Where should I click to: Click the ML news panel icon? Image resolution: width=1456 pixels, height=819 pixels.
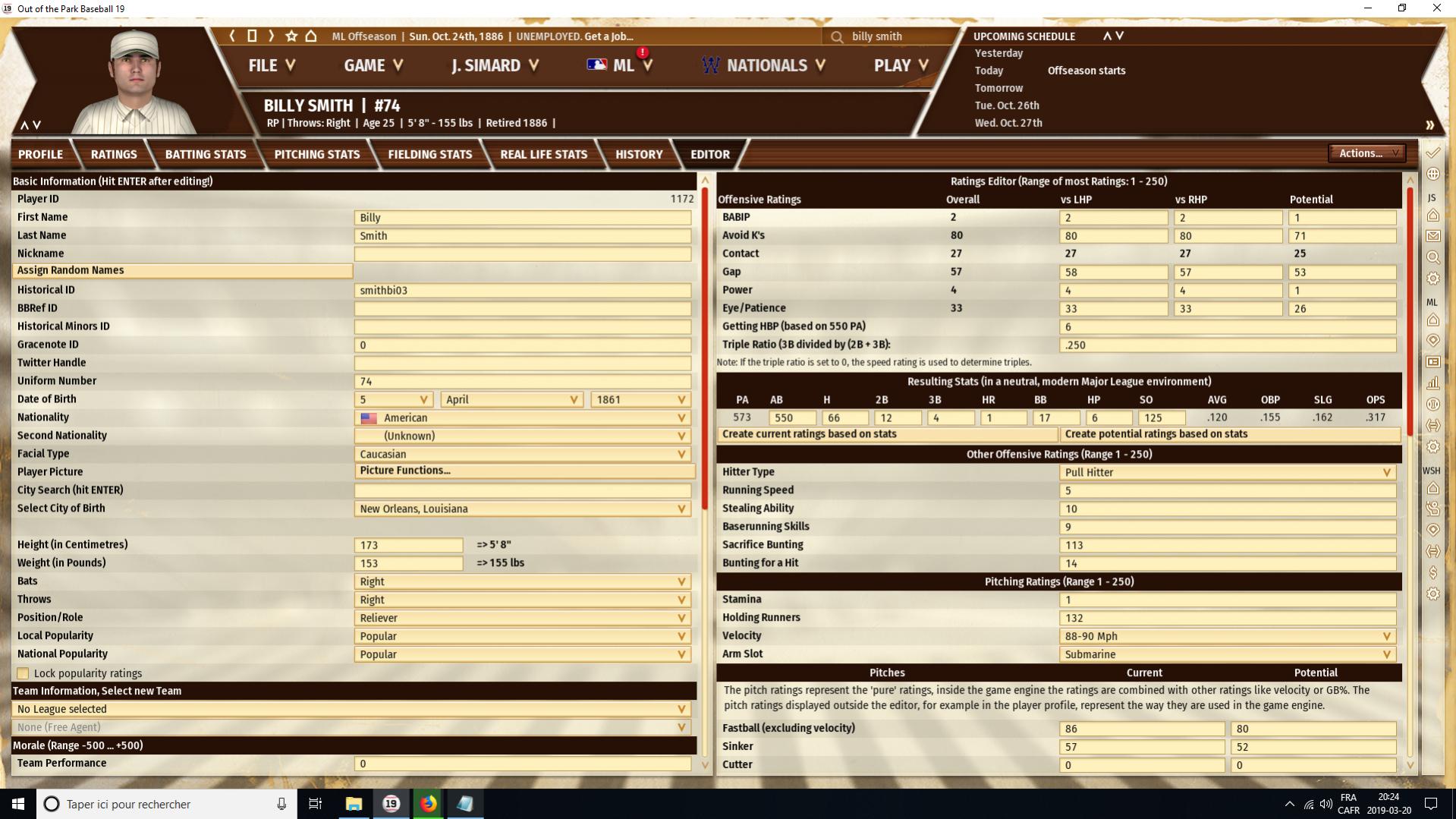tap(1432, 362)
